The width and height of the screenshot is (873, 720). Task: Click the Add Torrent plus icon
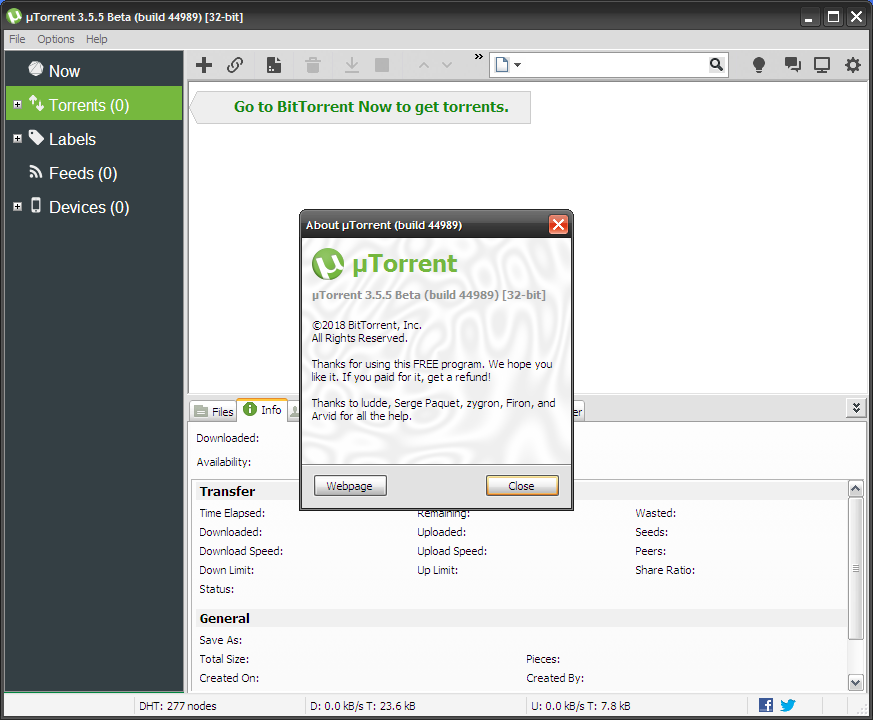(204, 65)
